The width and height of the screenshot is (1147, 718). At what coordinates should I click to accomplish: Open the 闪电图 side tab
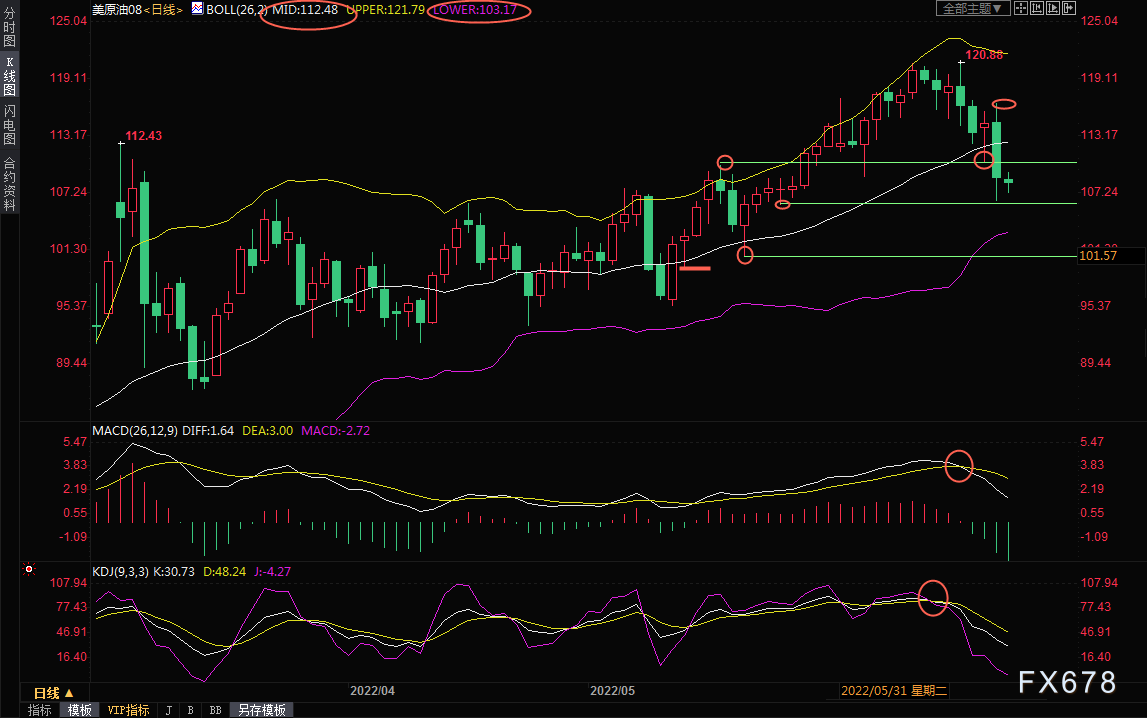pyautogui.click(x=9, y=124)
